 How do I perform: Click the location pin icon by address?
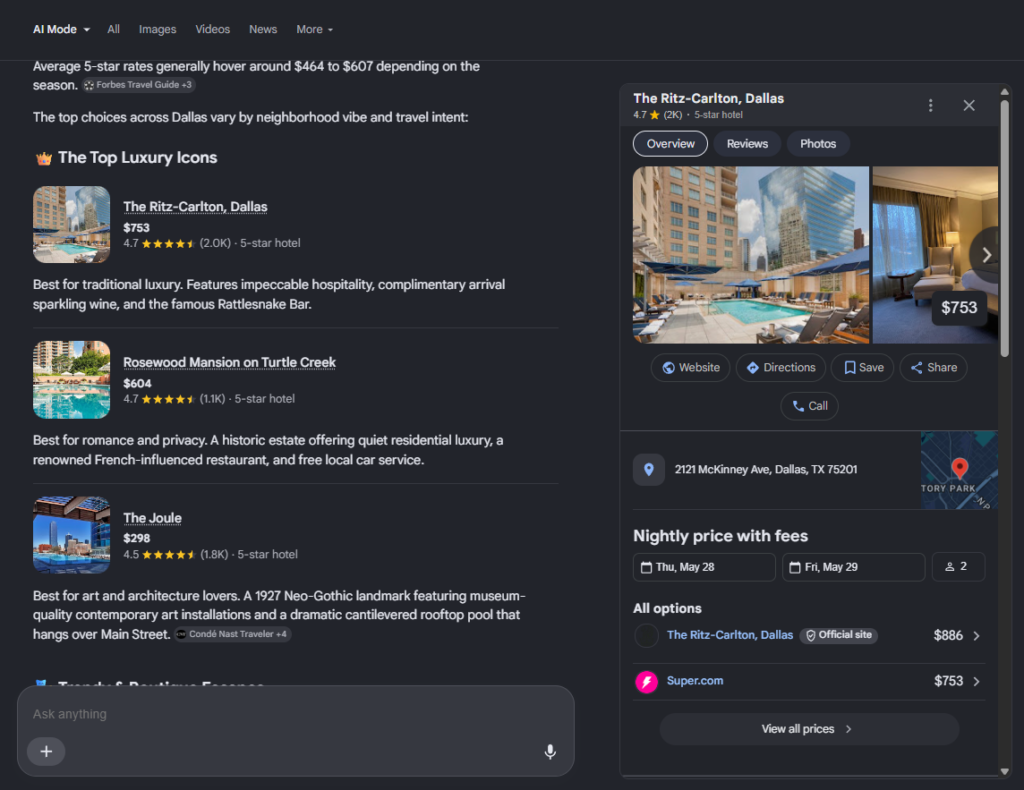[648, 469]
